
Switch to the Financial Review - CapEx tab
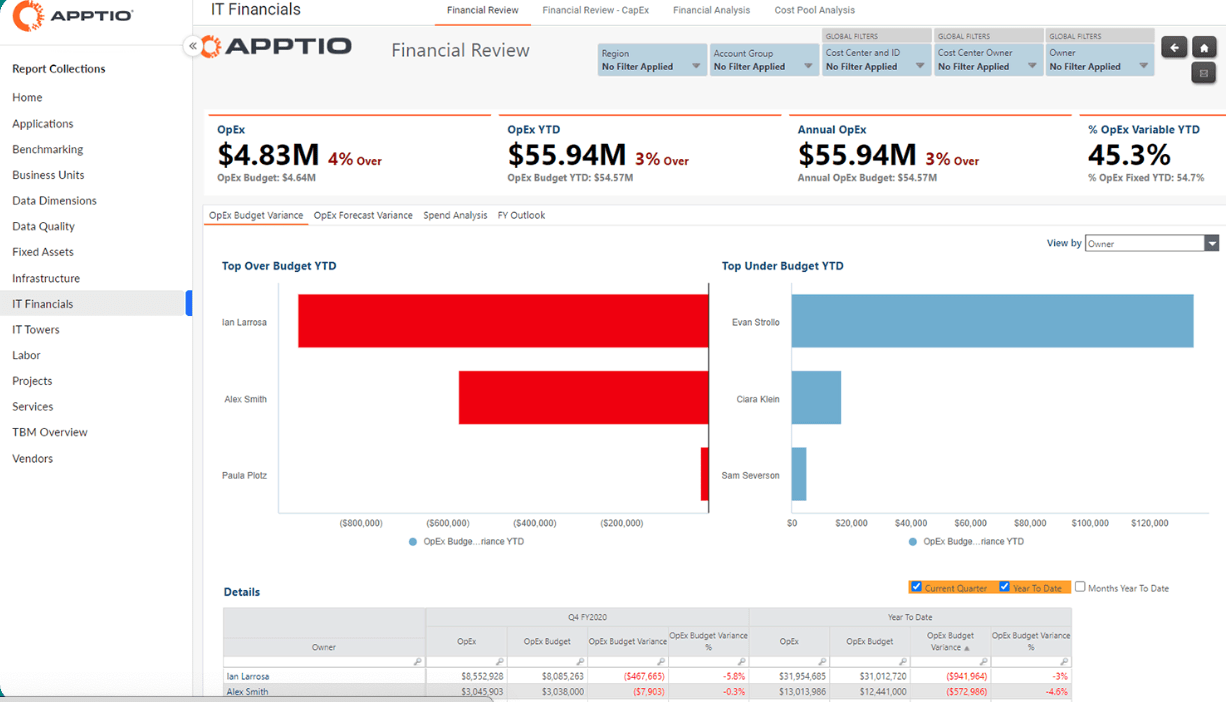[595, 10]
